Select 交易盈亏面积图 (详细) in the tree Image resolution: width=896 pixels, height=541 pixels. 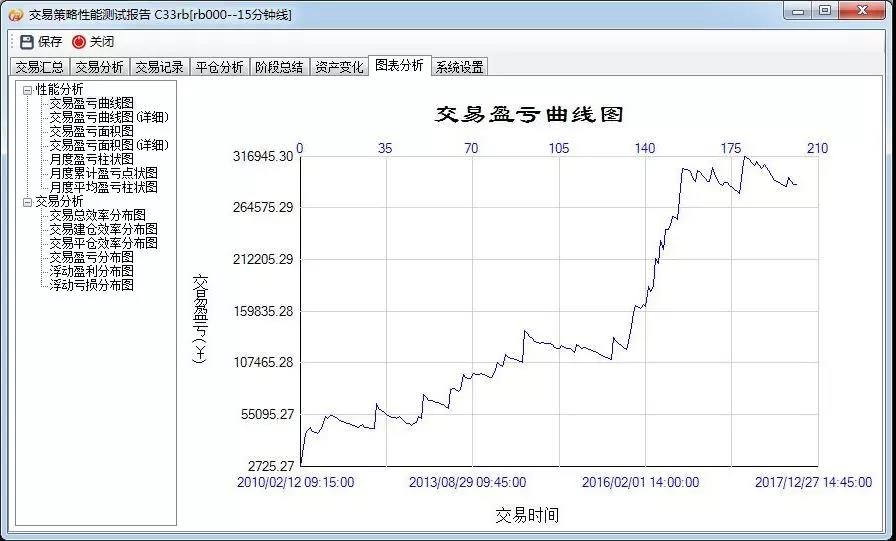[x=109, y=145]
